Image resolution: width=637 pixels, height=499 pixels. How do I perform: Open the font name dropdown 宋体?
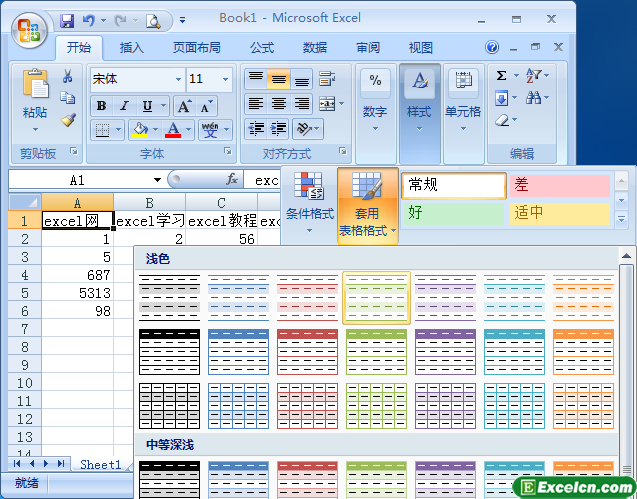[x=178, y=79]
